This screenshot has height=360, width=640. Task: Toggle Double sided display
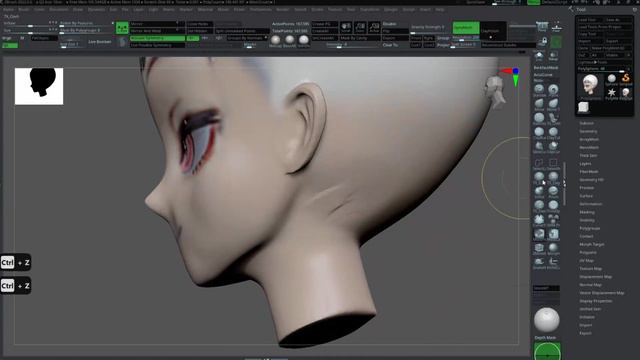tap(389, 24)
